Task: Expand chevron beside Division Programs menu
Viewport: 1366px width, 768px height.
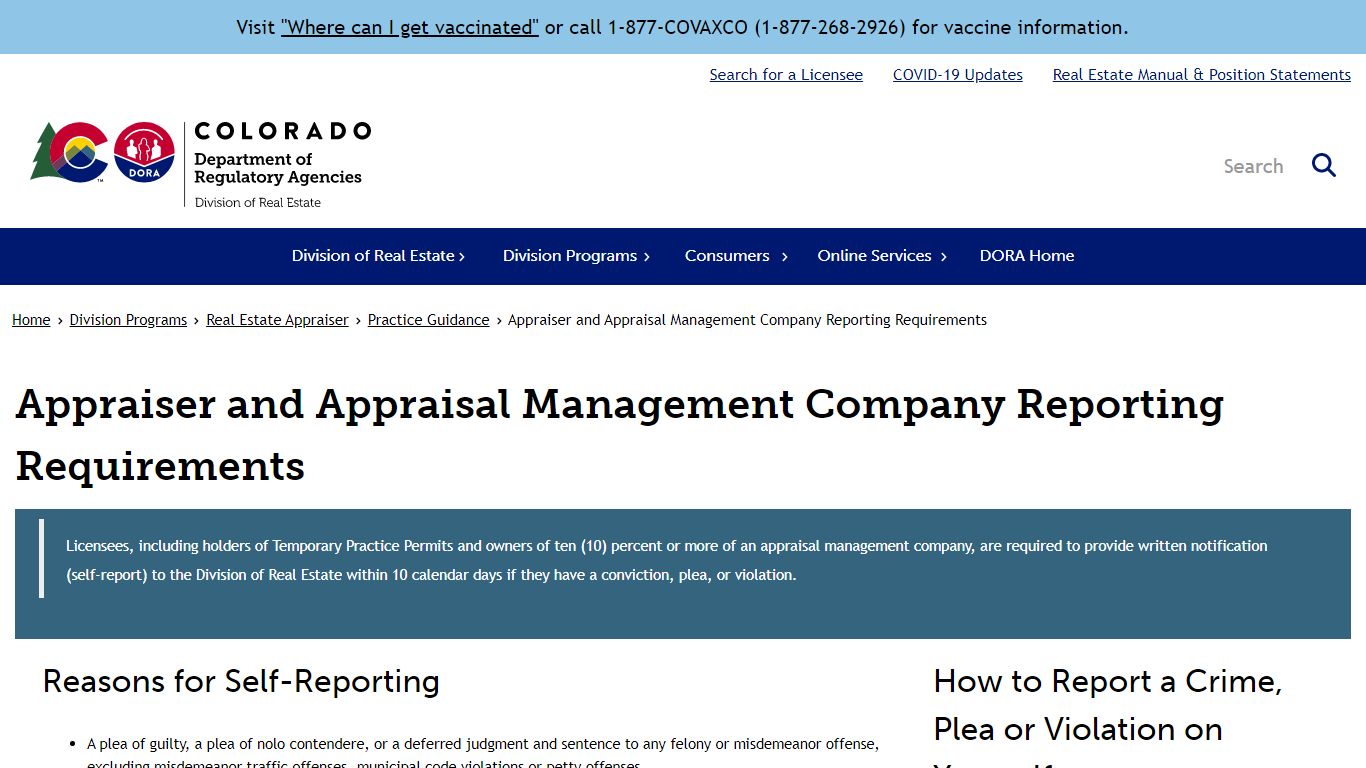Action: [647, 257]
